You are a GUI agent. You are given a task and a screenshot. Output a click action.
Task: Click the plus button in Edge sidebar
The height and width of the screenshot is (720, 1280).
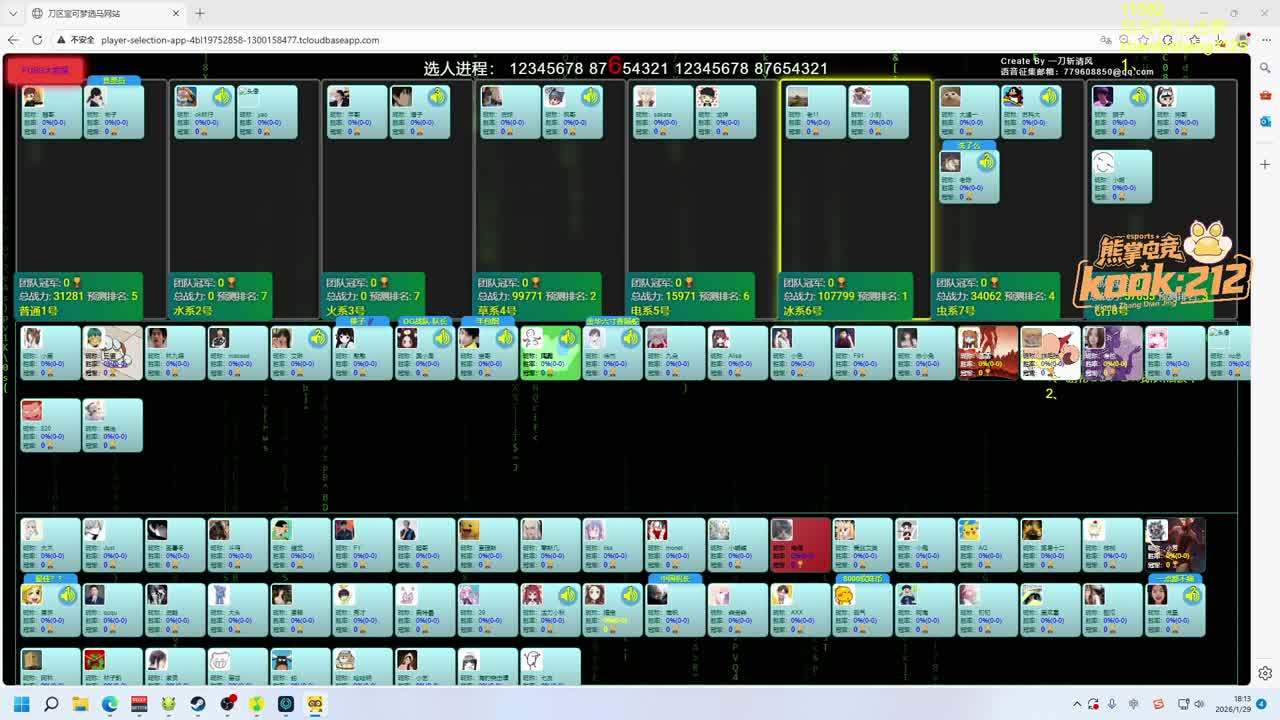1265,164
